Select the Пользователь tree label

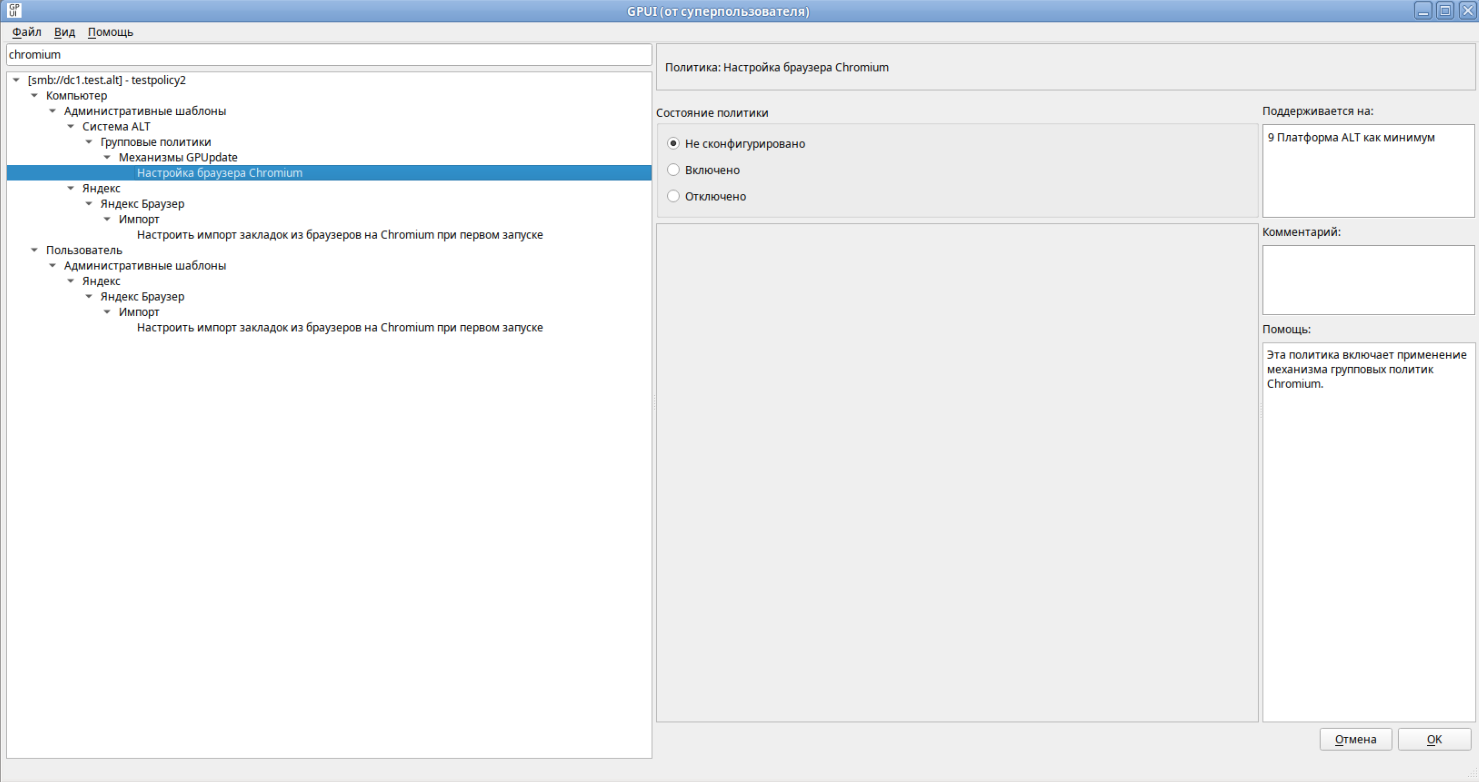[x=84, y=250]
